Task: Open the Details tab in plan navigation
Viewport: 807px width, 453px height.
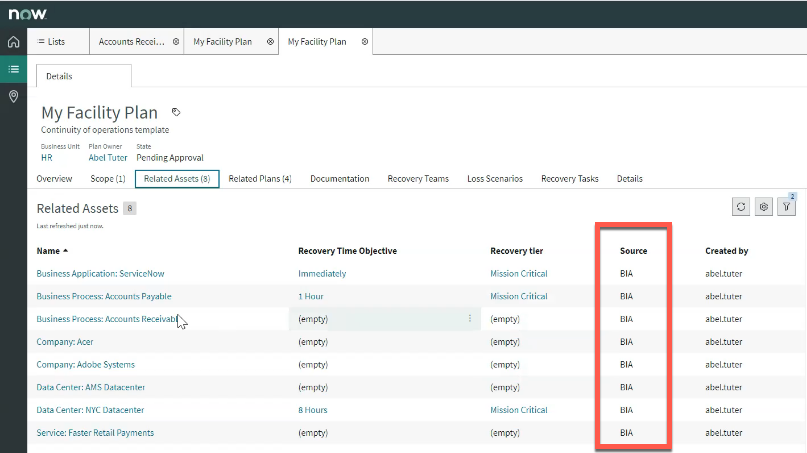Action: pyautogui.click(x=630, y=179)
